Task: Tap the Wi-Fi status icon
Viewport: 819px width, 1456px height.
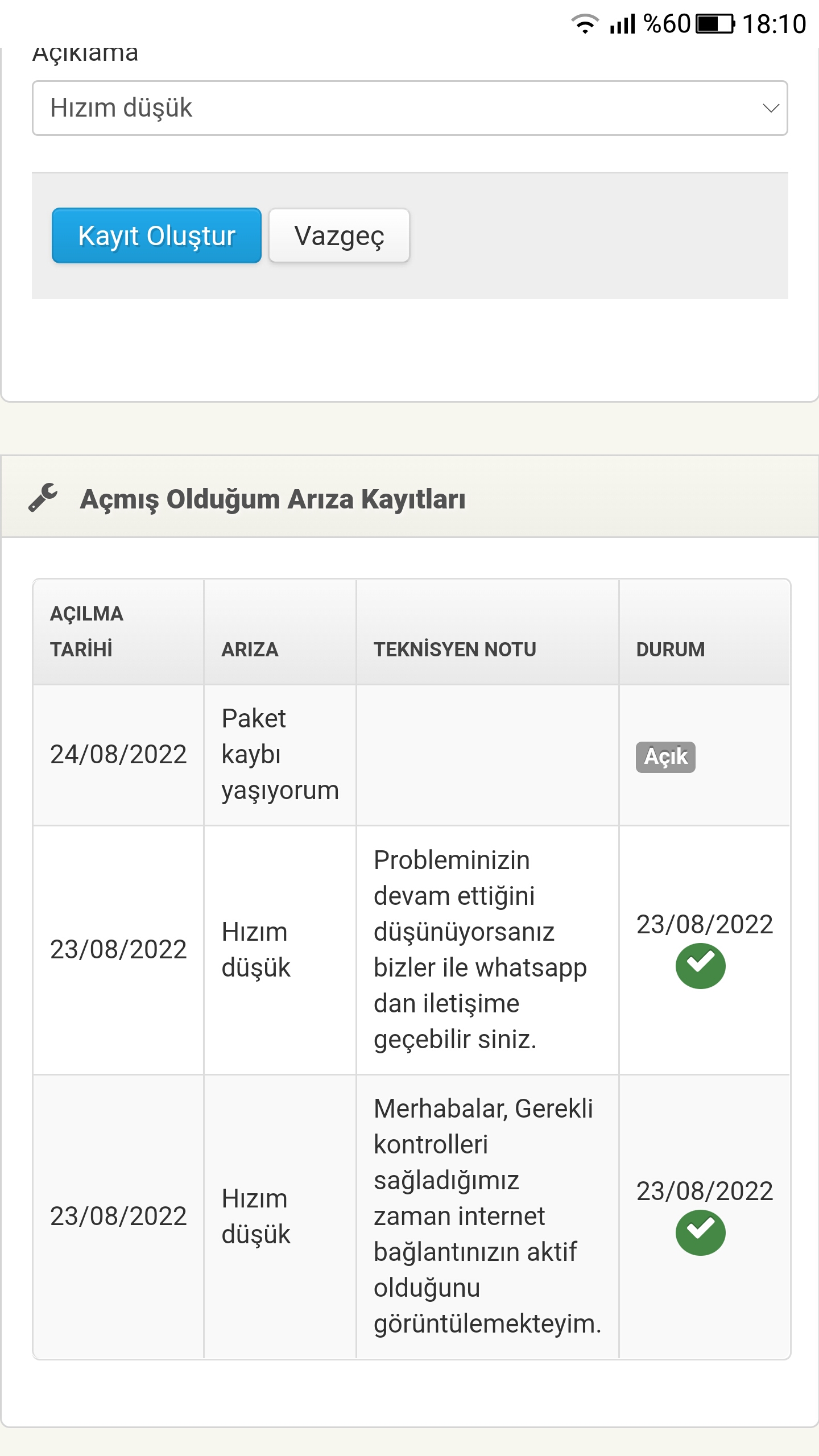Action: 585,24
